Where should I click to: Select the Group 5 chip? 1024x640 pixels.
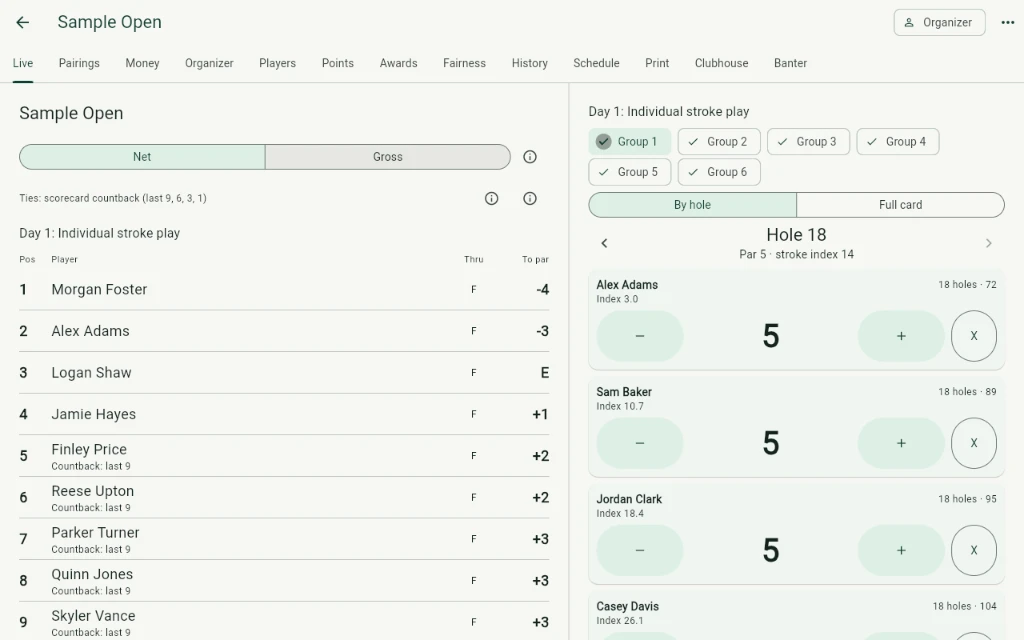click(x=630, y=172)
